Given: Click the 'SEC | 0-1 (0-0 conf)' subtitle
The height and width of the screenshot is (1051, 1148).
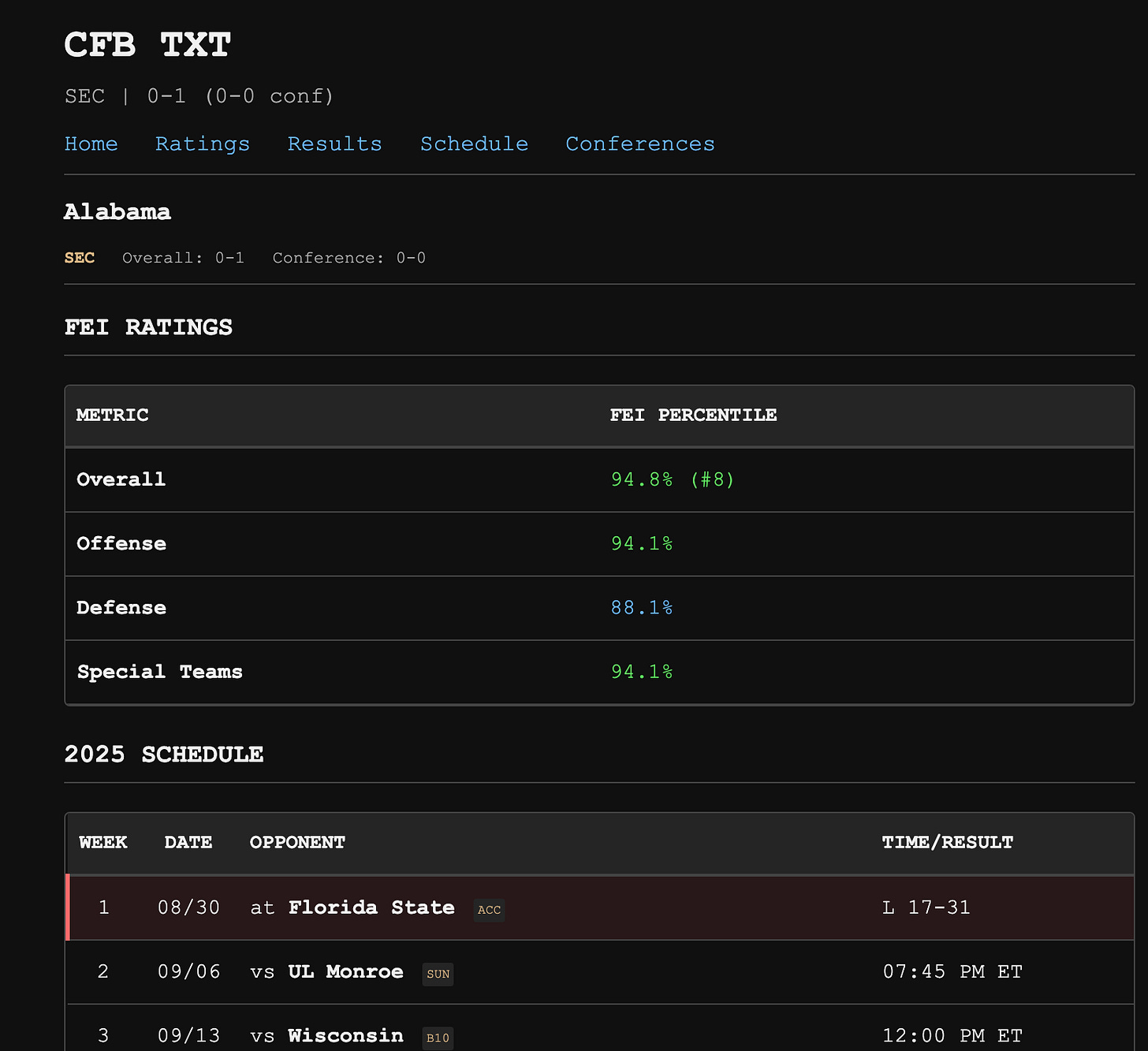Looking at the screenshot, I should coord(199,96).
